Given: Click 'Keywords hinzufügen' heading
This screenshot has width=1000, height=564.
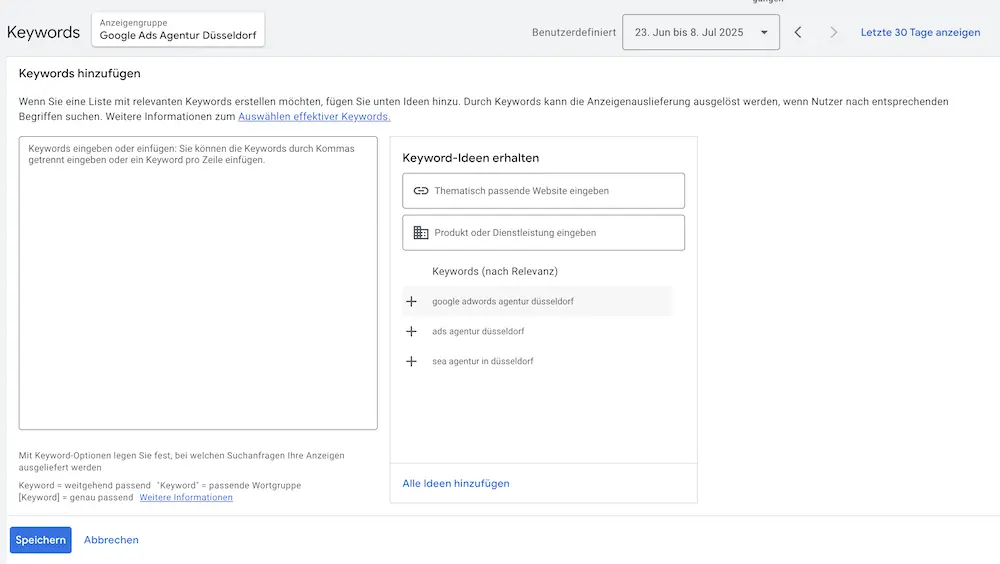Looking at the screenshot, I should 80,73.
